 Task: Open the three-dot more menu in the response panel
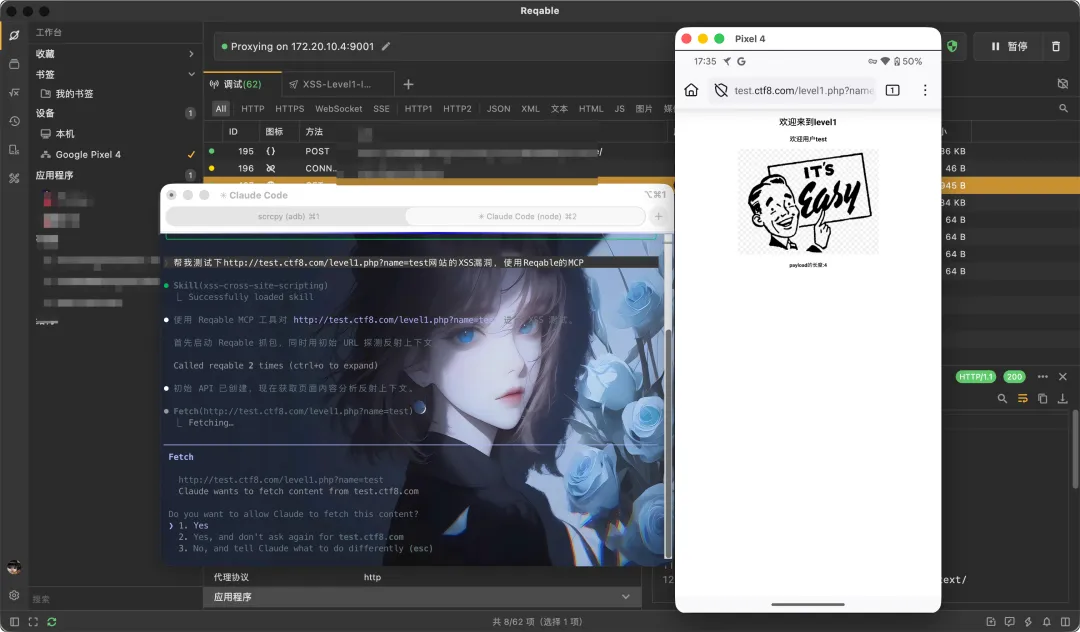(x=1043, y=377)
